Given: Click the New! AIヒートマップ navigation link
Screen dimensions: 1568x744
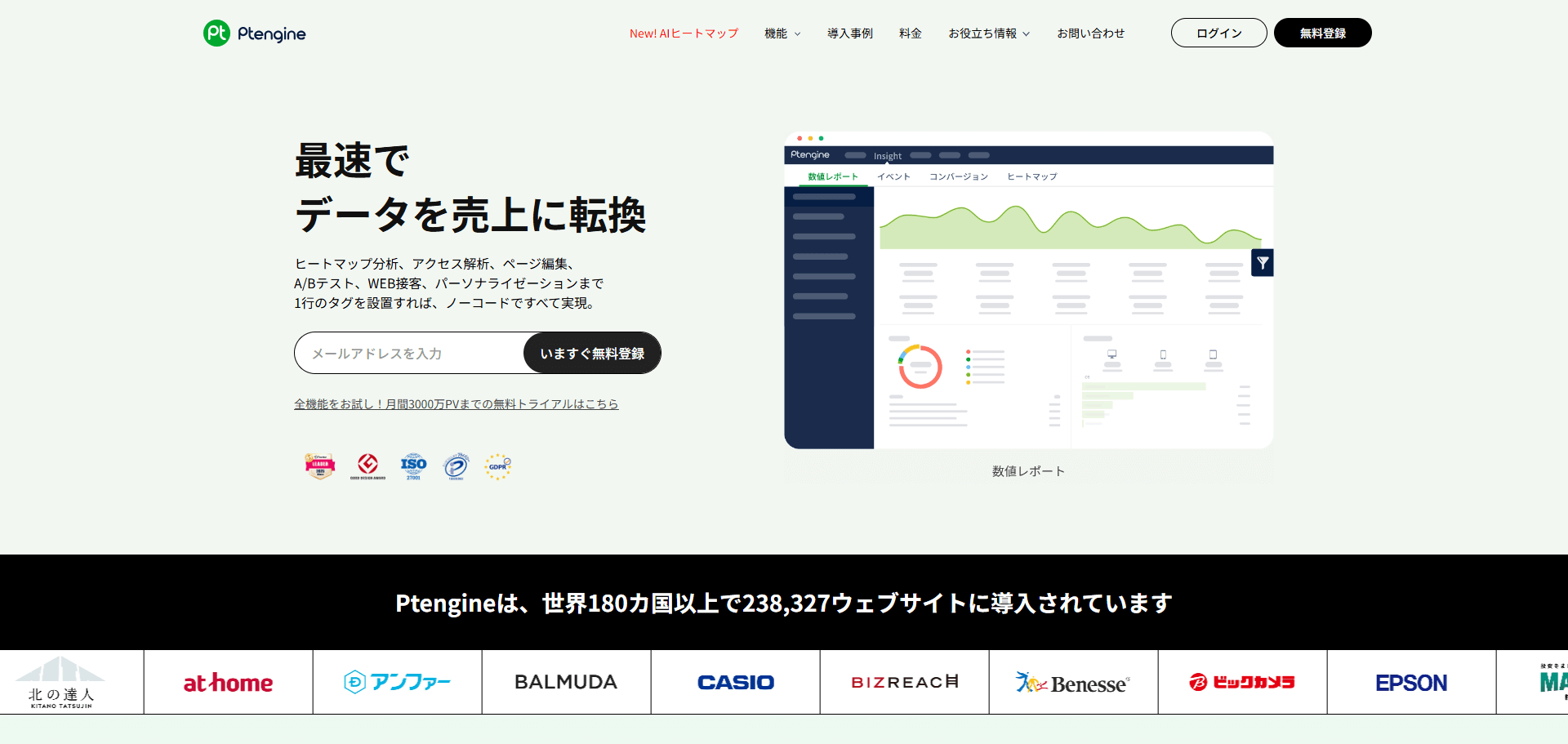Looking at the screenshot, I should pyautogui.click(x=684, y=33).
